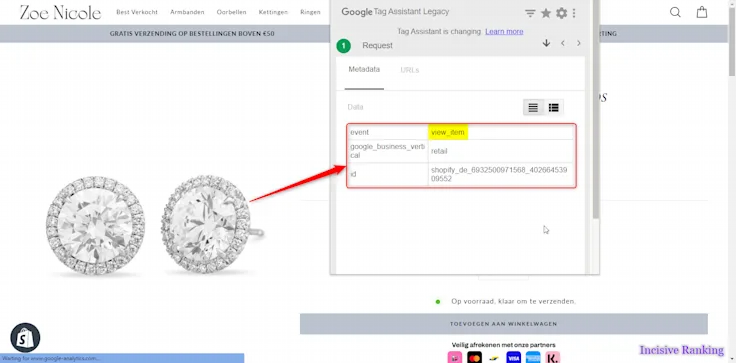This screenshot has width=736, height=363.
Task: Click the star icon in Tag Assistant
Action: click(x=545, y=13)
